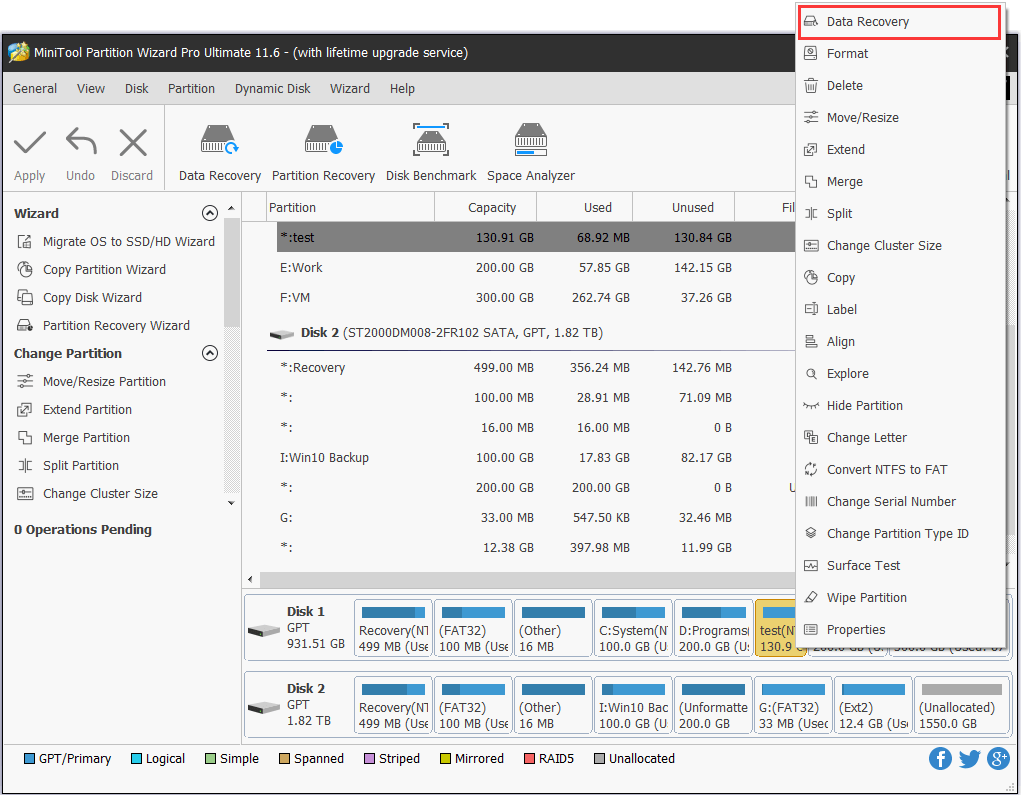The height and width of the screenshot is (795, 1021).
Task: Click sidebar scroll down arrow
Action: coord(231,503)
